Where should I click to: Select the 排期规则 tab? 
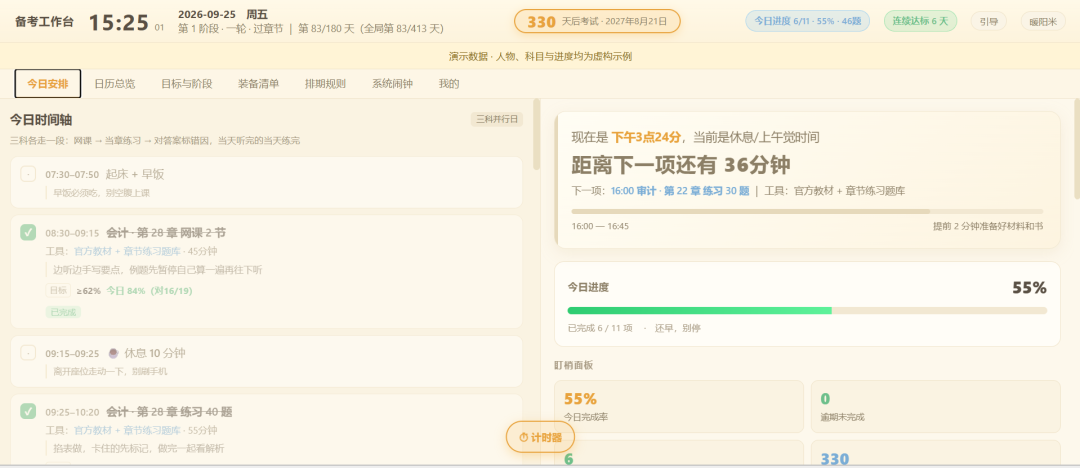pos(325,84)
